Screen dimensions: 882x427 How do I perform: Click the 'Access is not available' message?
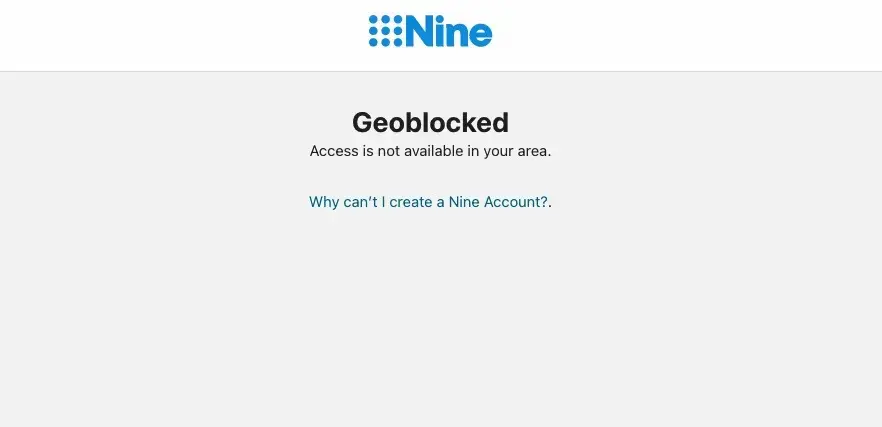click(430, 151)
